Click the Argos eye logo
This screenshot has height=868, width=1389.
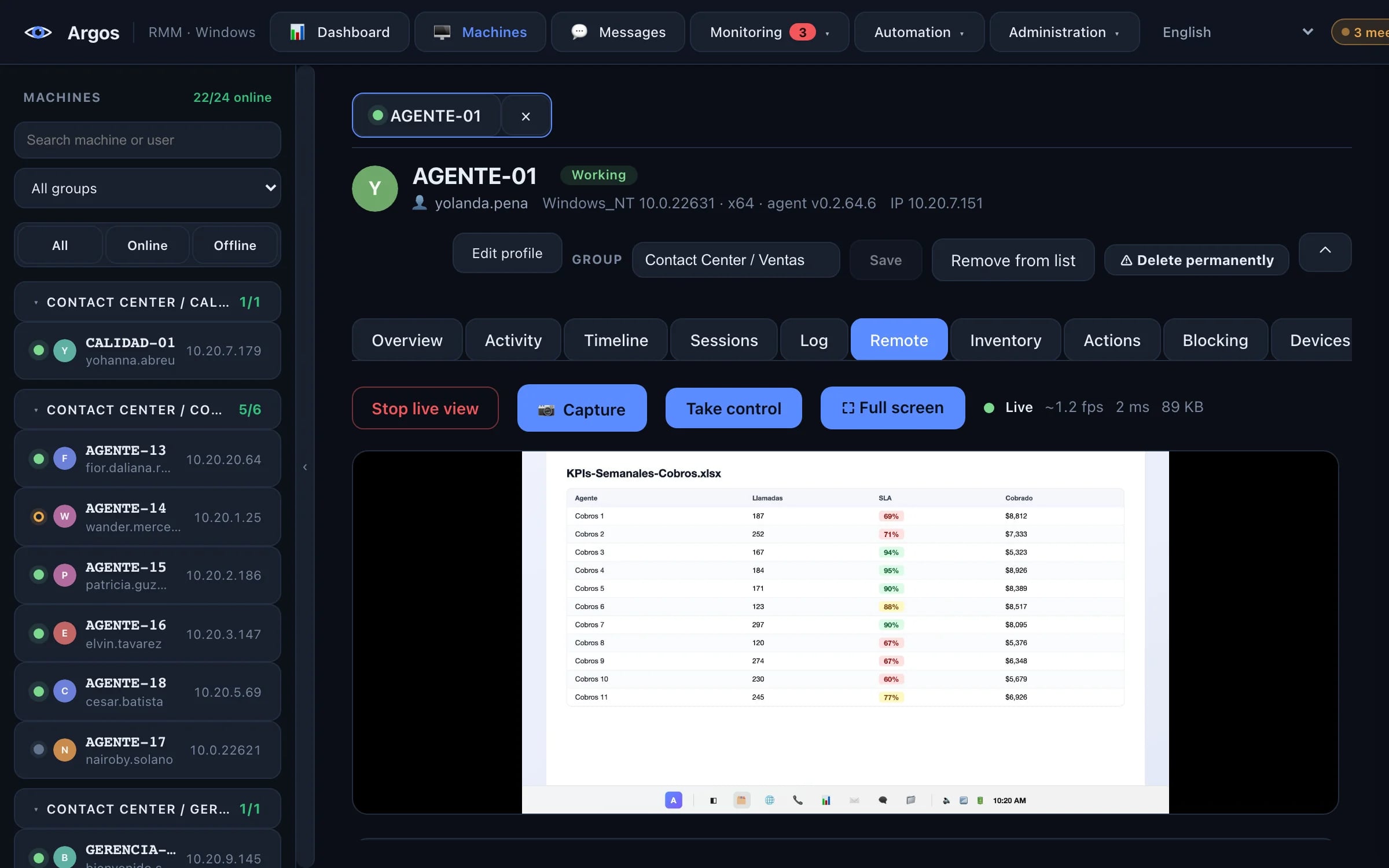pos(38,32)
